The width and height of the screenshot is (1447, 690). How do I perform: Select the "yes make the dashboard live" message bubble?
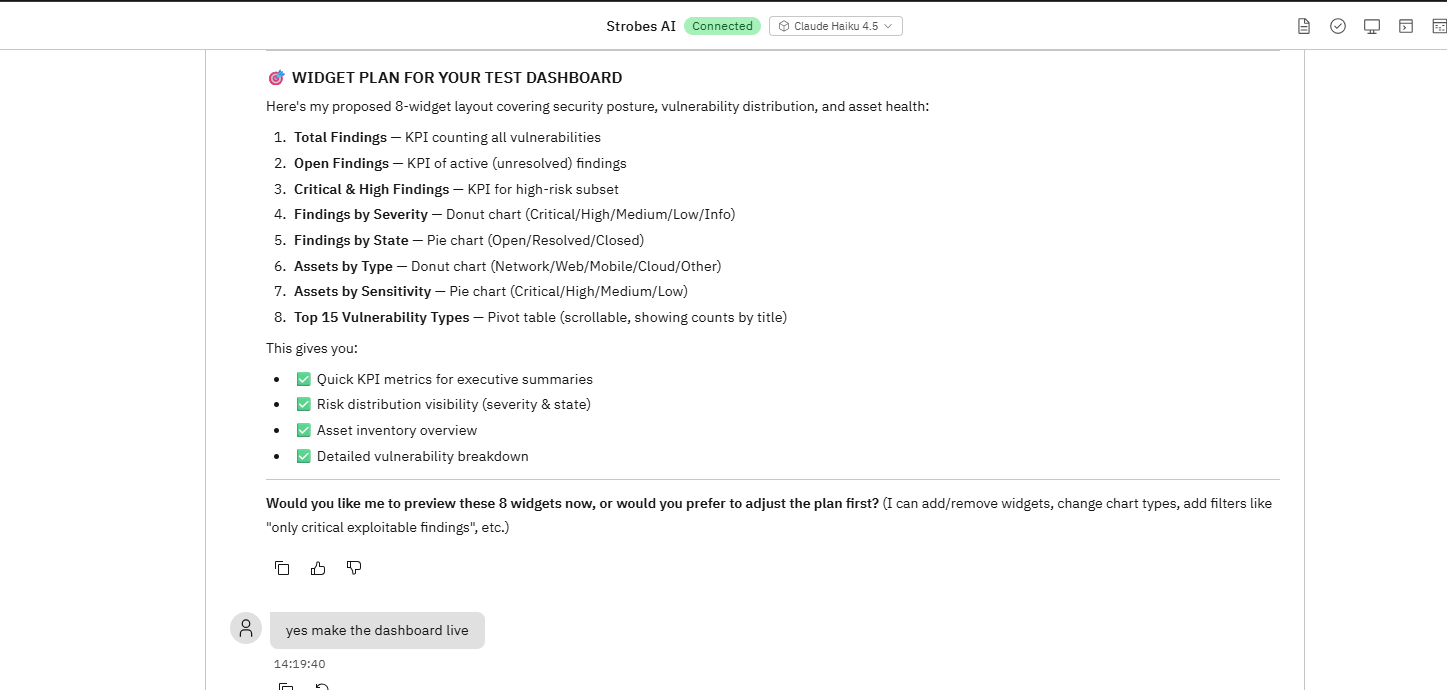tap(377, 630)
